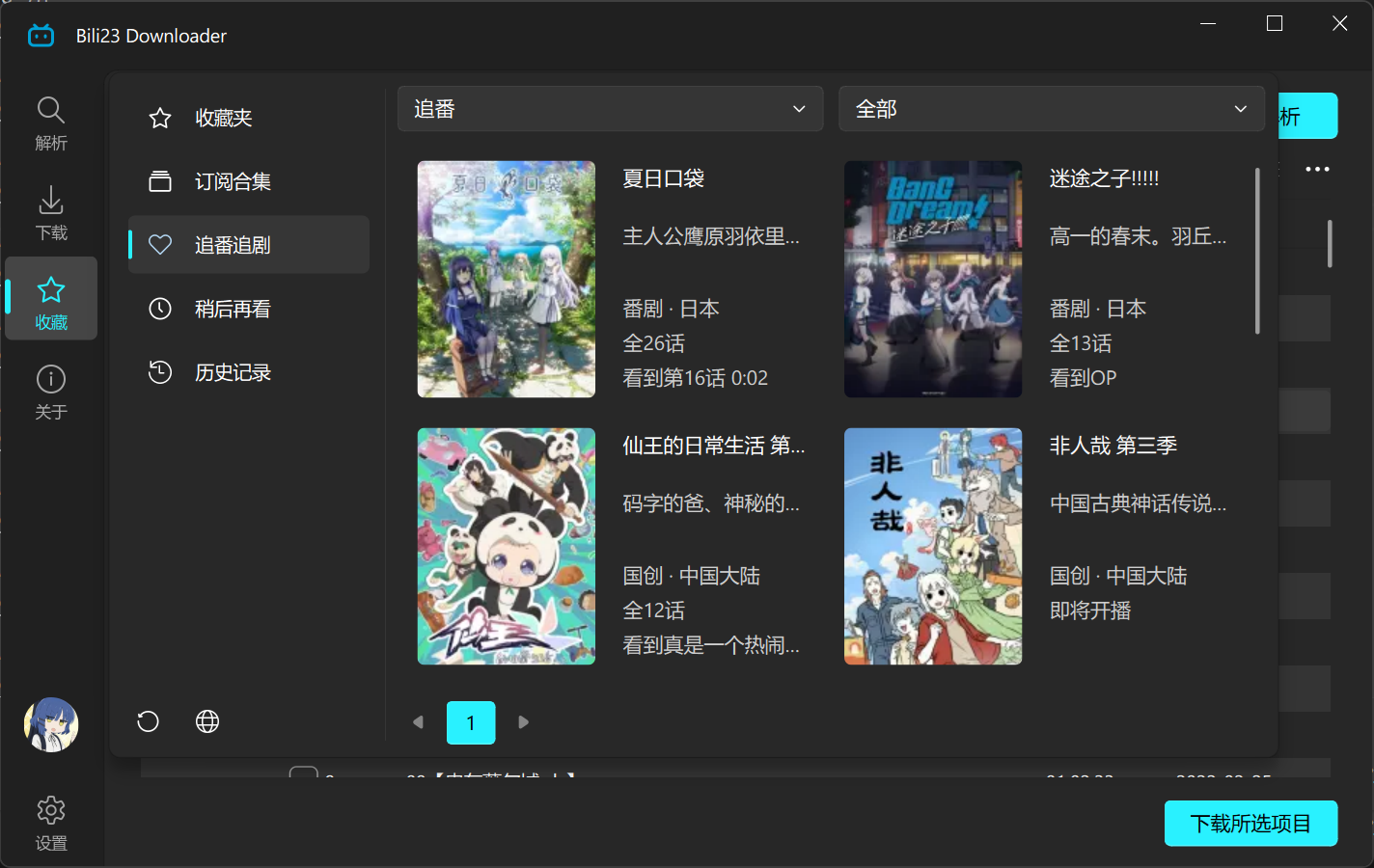This screenshot has height=868, width=1374.
Task: Open the 关于 info icon
Action: click(x=50, y=379)
